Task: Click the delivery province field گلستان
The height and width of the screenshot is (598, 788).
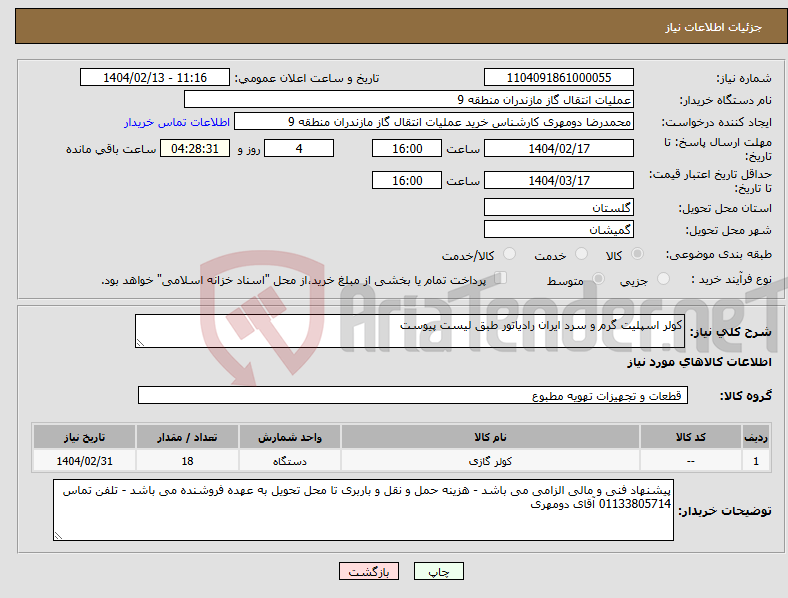Action: (558, 207)
